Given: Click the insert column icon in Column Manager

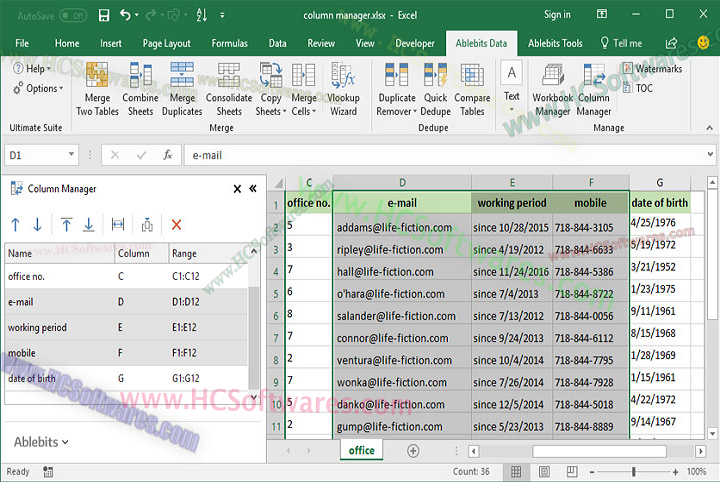Looking at the screenshot, I should [147, 225].
